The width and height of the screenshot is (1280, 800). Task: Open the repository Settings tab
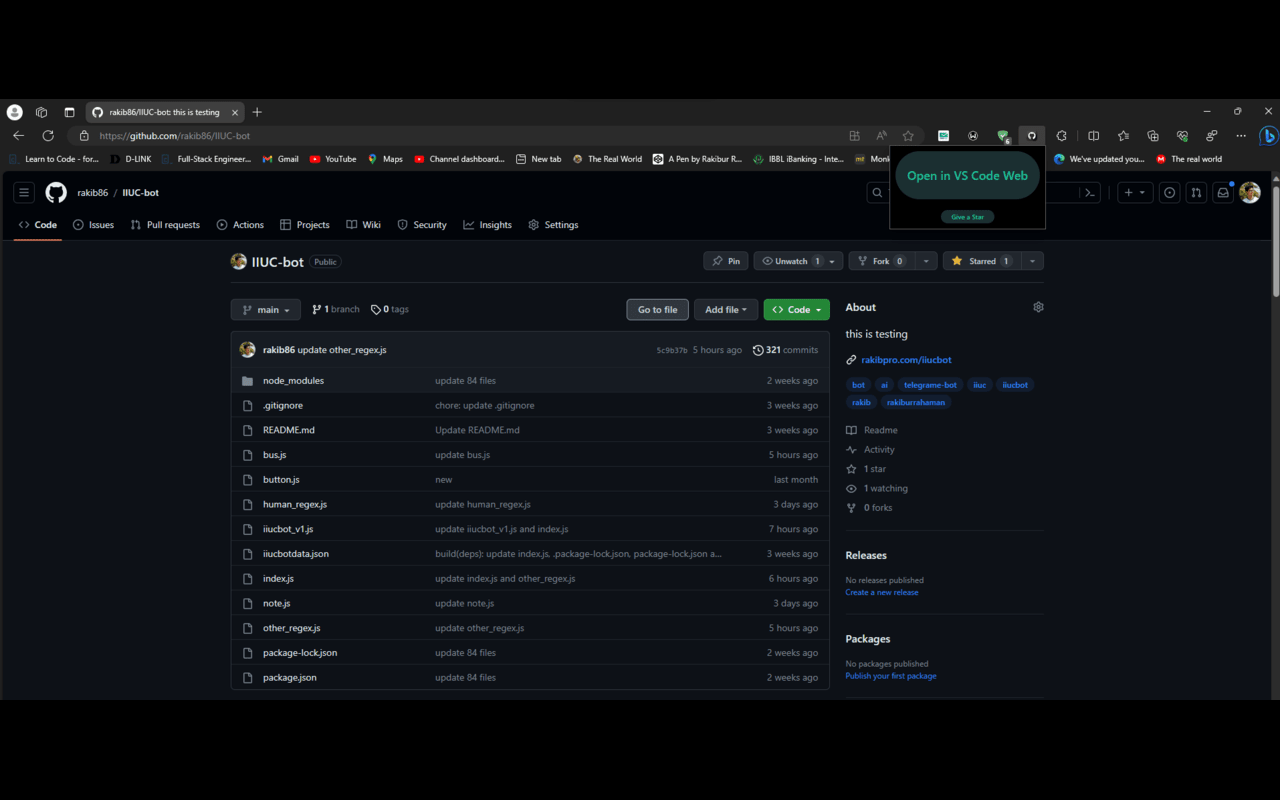pyautogui.click(x=553, y=224)
